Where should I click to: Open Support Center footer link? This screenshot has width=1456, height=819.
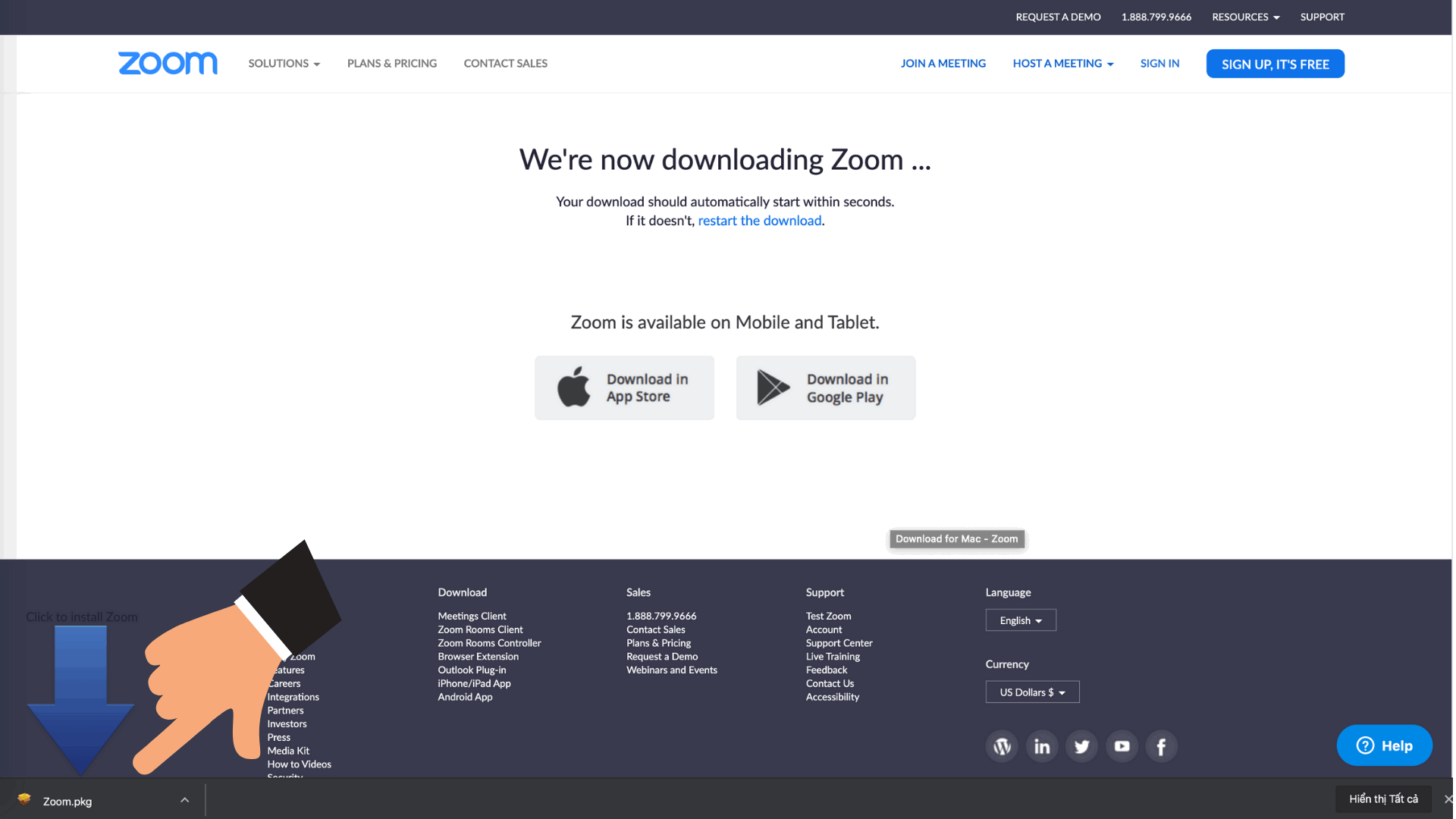point(839,643)
